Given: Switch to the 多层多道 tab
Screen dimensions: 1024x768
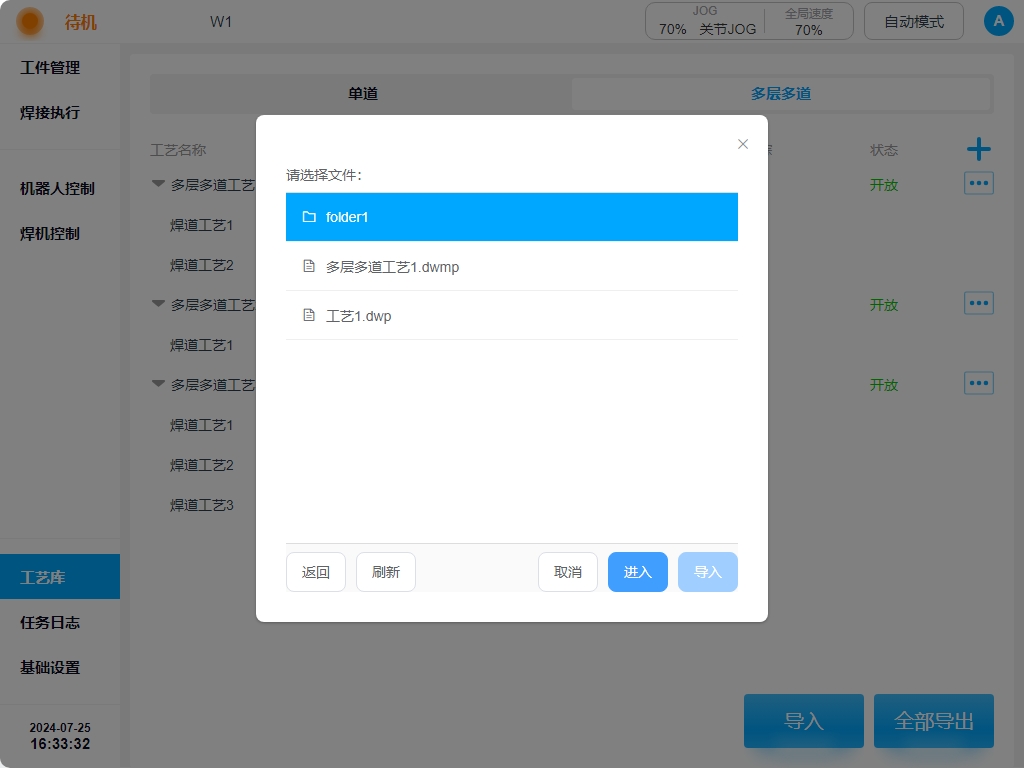Looking at the screenshot, I should point(780,94).
